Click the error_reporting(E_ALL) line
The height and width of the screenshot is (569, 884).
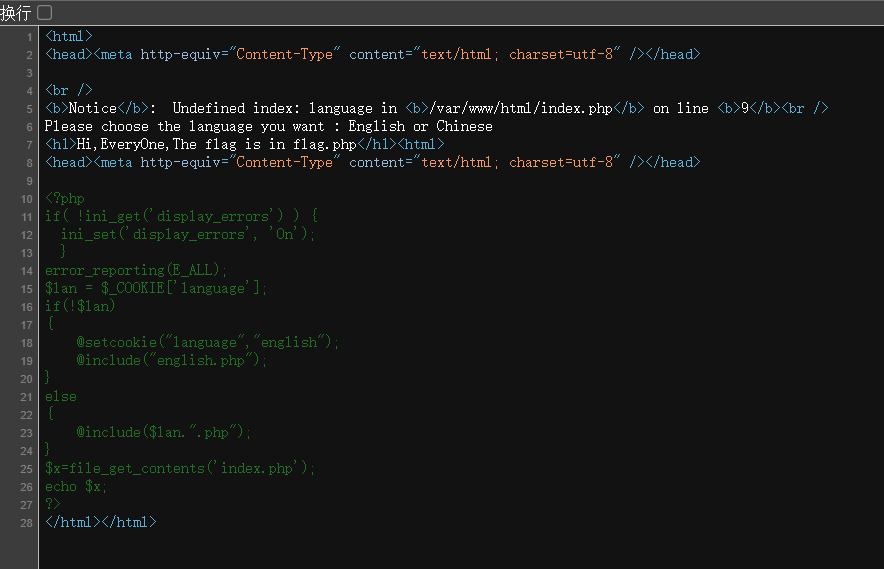(x=136, y=270)
